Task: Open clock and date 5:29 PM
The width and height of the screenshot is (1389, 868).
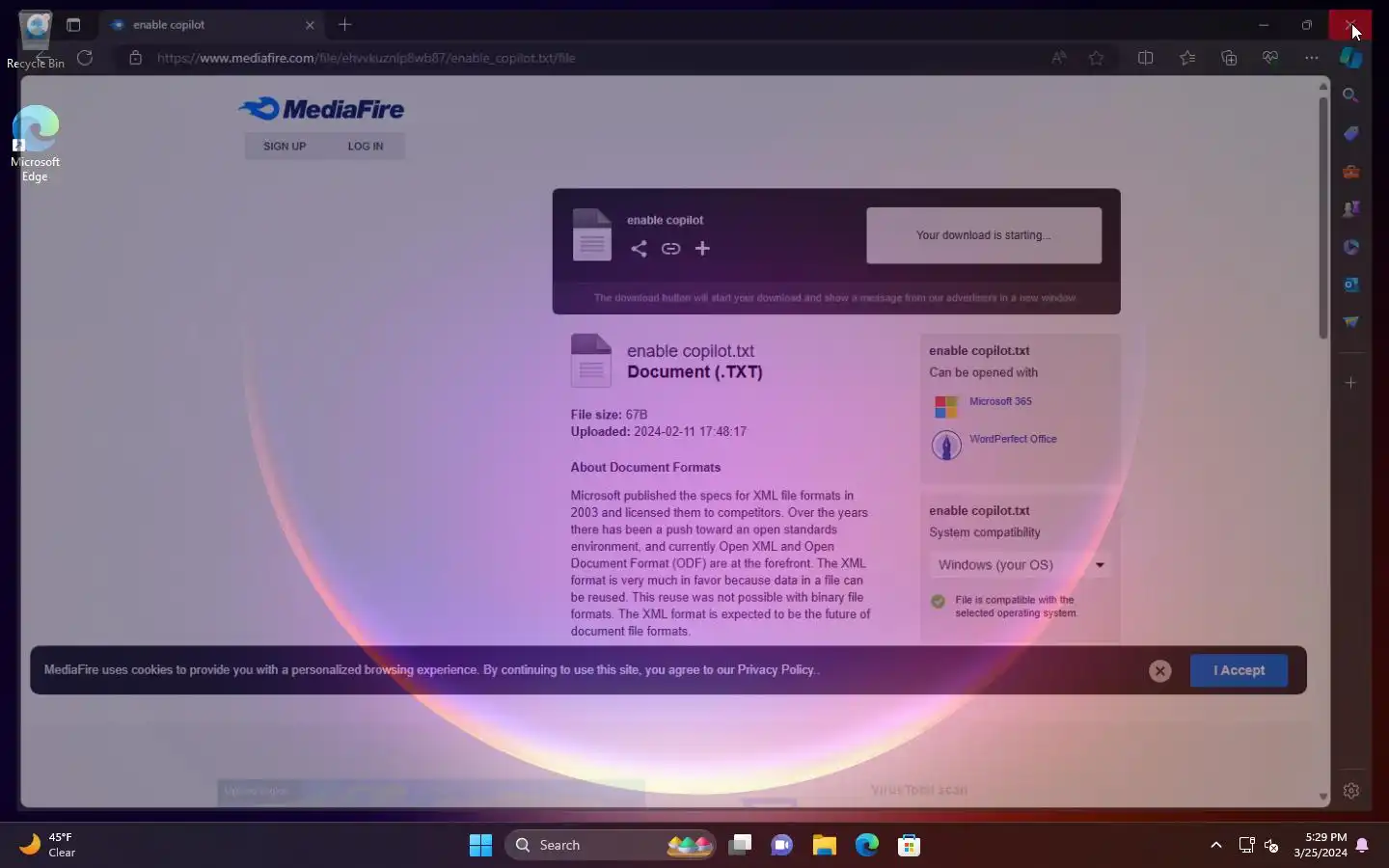Action: [1321, 845]
